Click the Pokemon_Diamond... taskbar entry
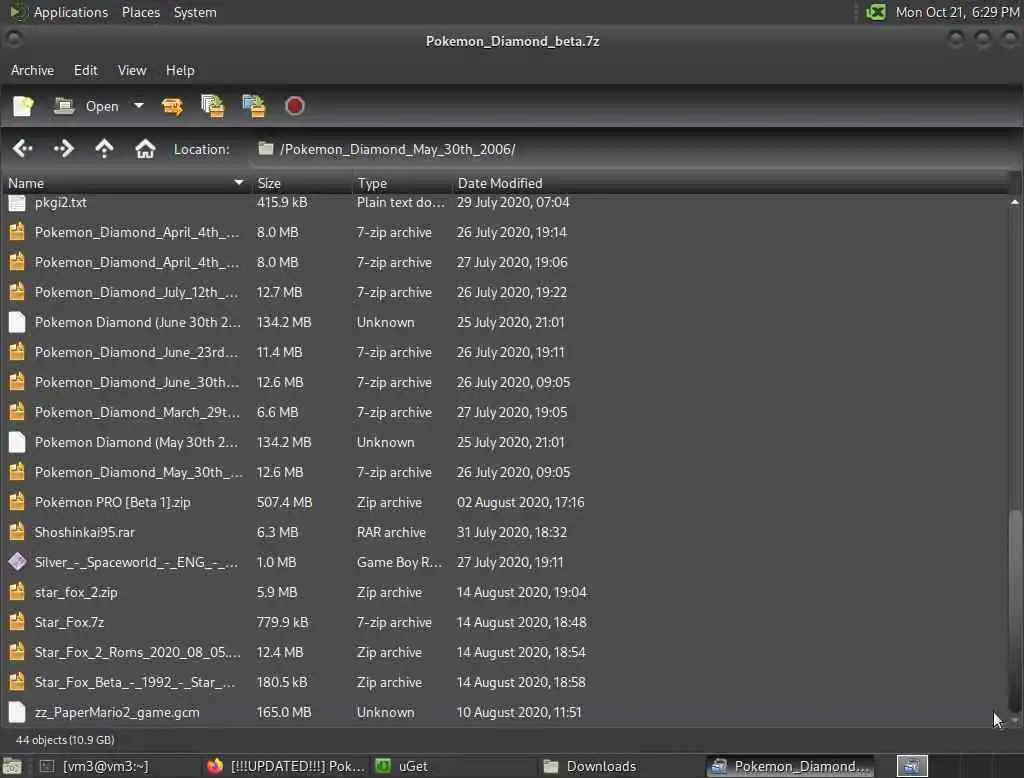Viewport: 1024px width, 778px height. 790,766
